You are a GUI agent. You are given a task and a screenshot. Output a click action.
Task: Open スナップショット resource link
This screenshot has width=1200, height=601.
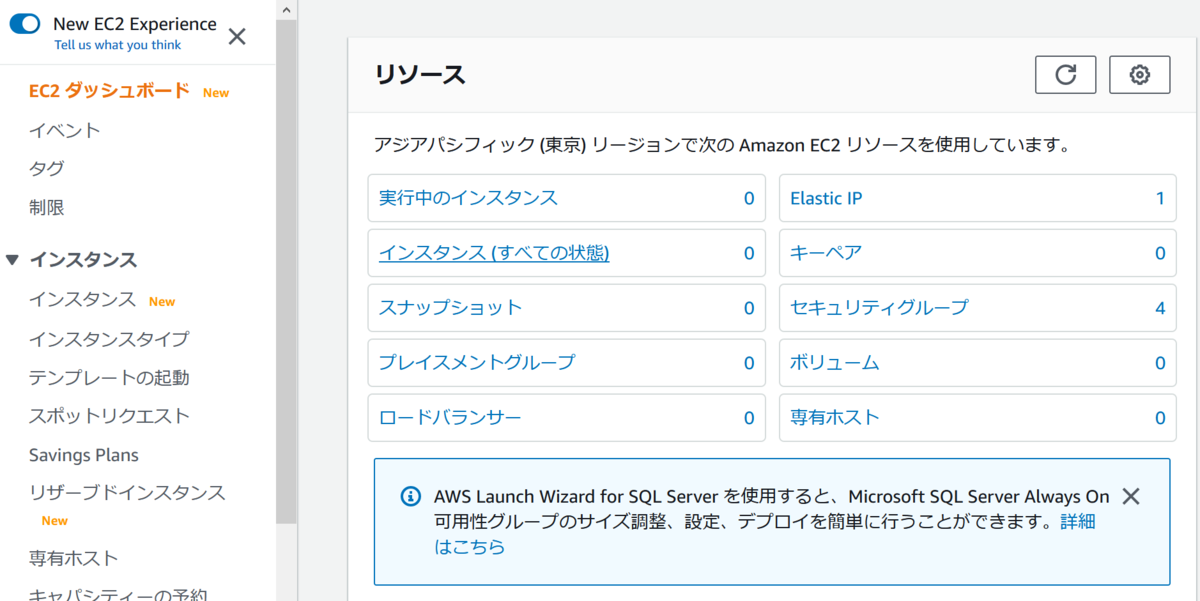coord(450,308)
